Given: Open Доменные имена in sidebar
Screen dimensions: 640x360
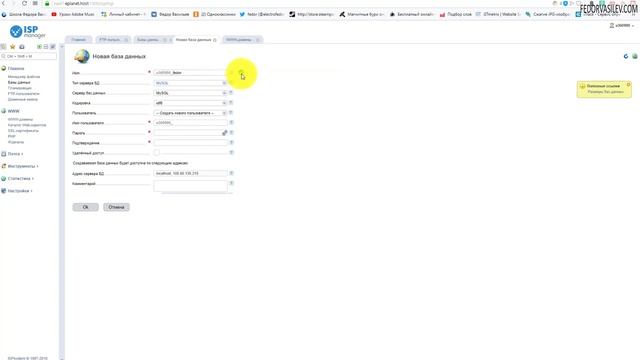Looking at the screenshot, I should 22,100.
